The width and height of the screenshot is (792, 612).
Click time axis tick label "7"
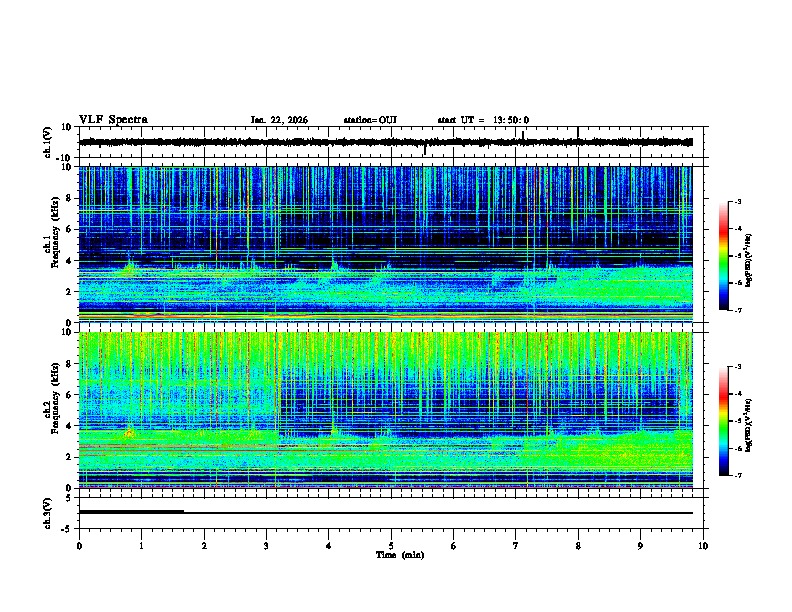tap(516, 546)
